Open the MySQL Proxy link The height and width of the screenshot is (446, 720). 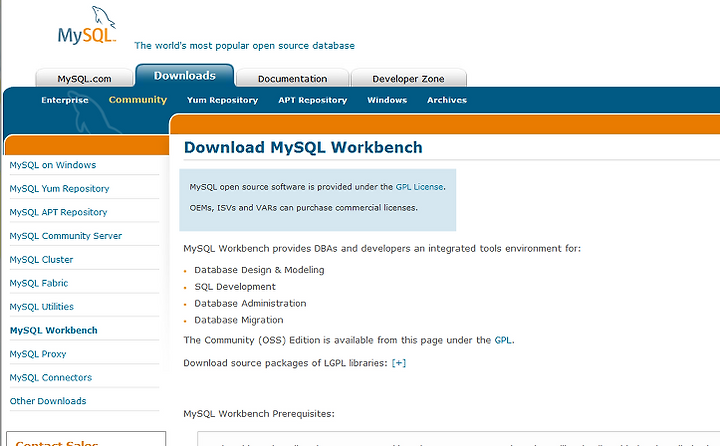(38, 354)
